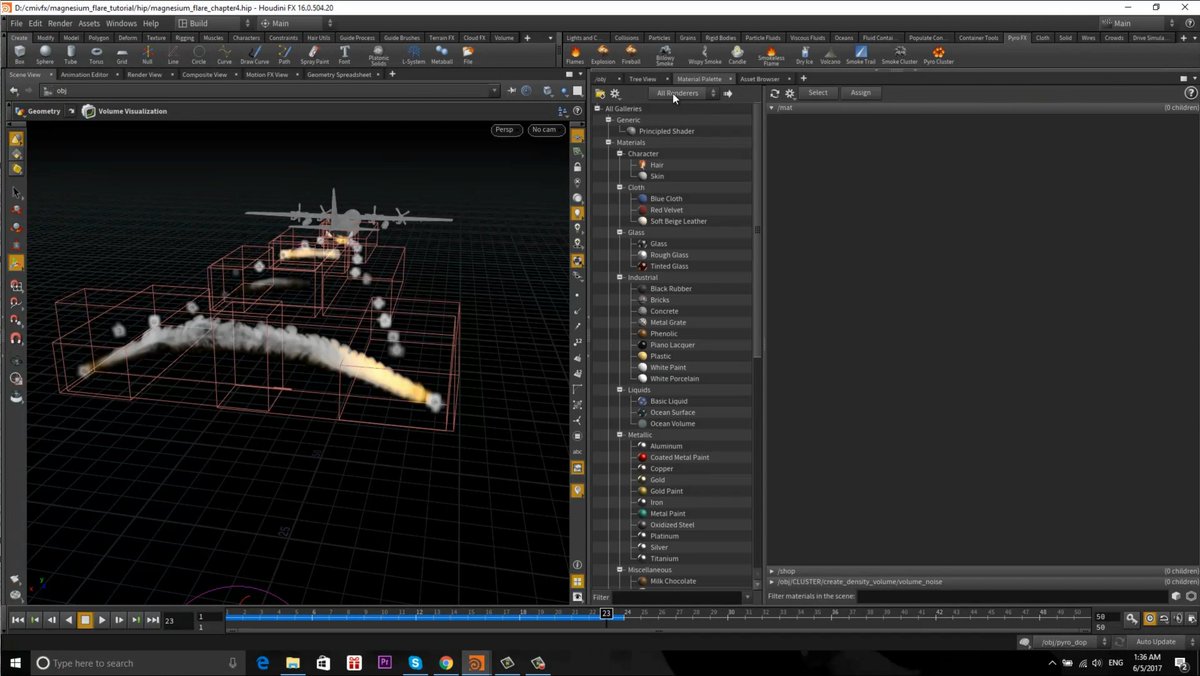Switch to the Pyro FX shelf tab
1200x676 pixels.
pyautogui.click(x=1017, y=37)
